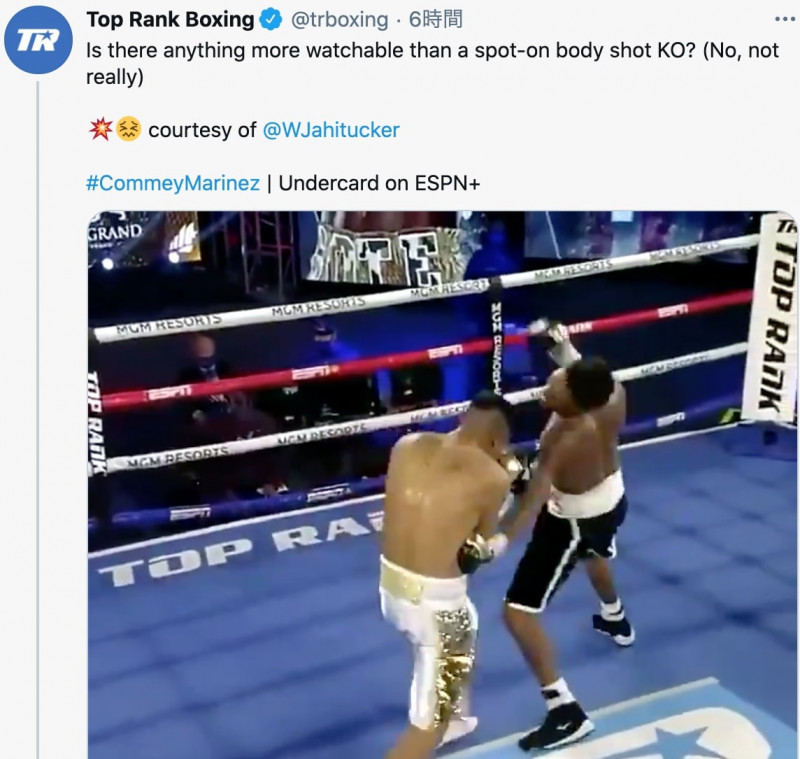Viewport: 800px width, 759px height.
Task: Open the @trboxing handle link
Action: click(x=339, y=19)
